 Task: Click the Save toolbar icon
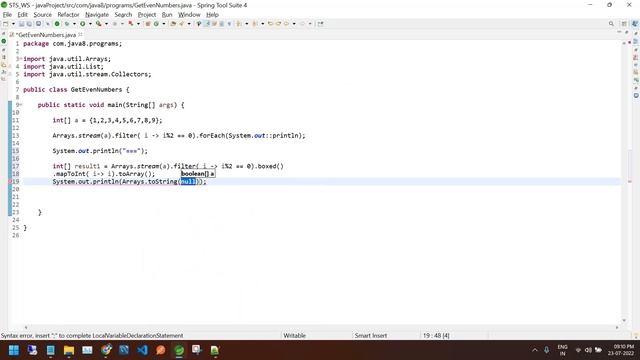tap(21, 24)
